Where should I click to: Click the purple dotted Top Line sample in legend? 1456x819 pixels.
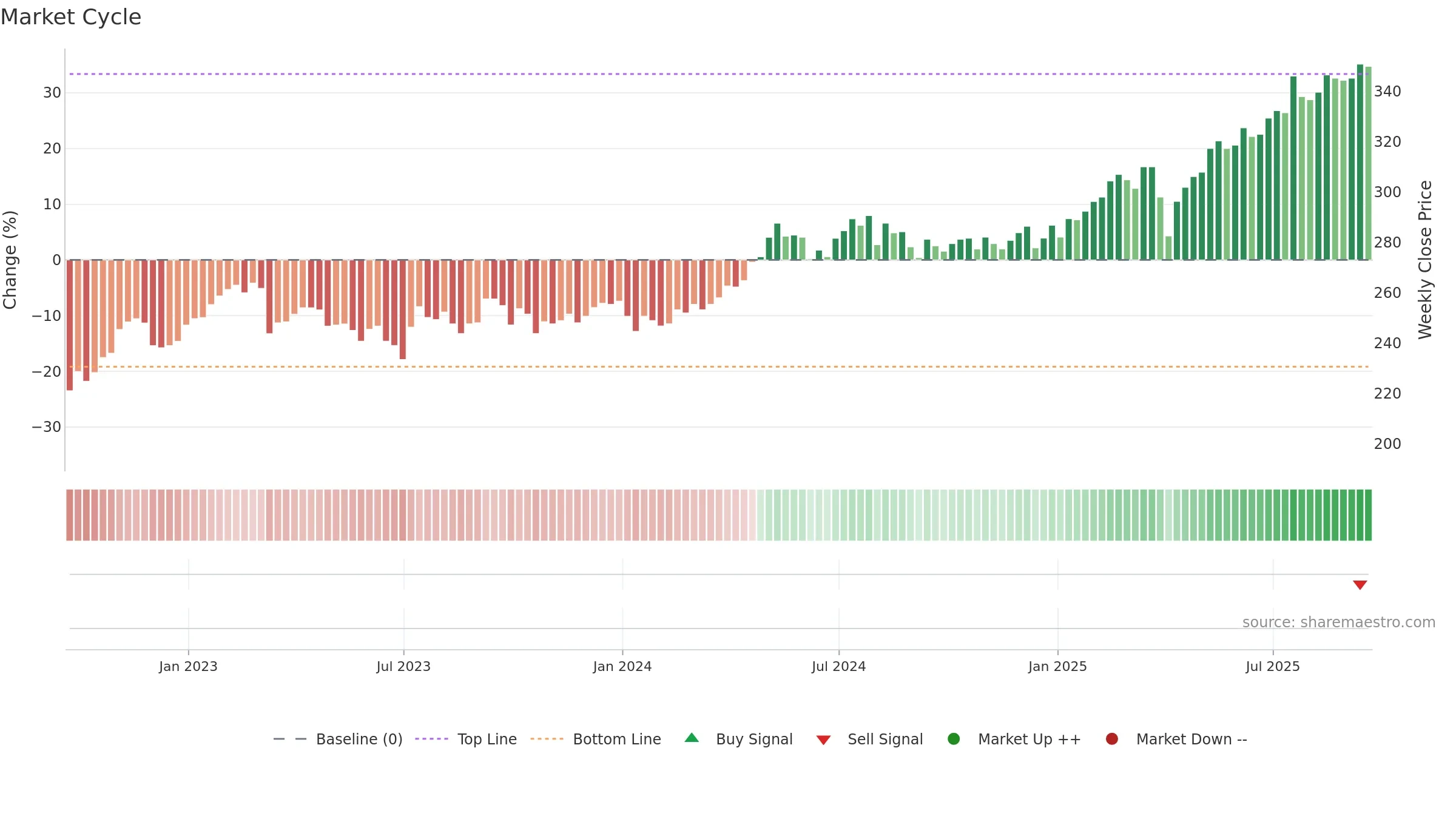coord(431,739)
